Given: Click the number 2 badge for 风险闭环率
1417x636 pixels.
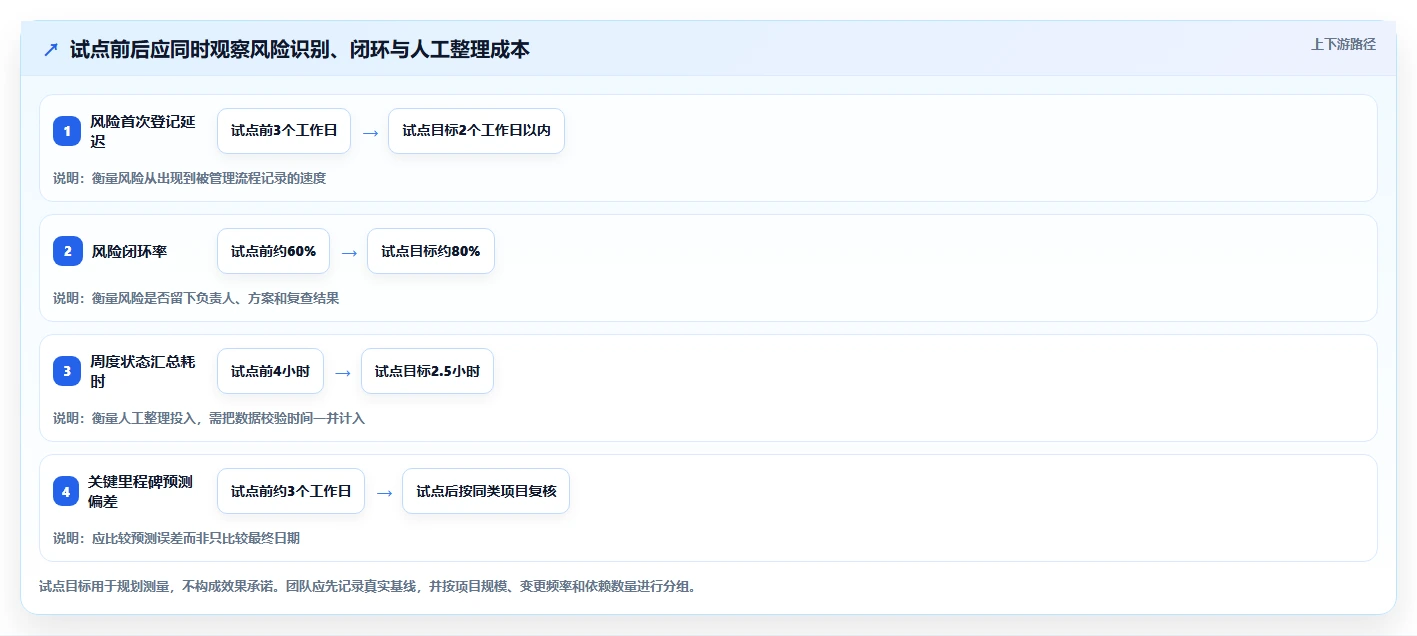Looking at the screenshot, I should [67, 251].
